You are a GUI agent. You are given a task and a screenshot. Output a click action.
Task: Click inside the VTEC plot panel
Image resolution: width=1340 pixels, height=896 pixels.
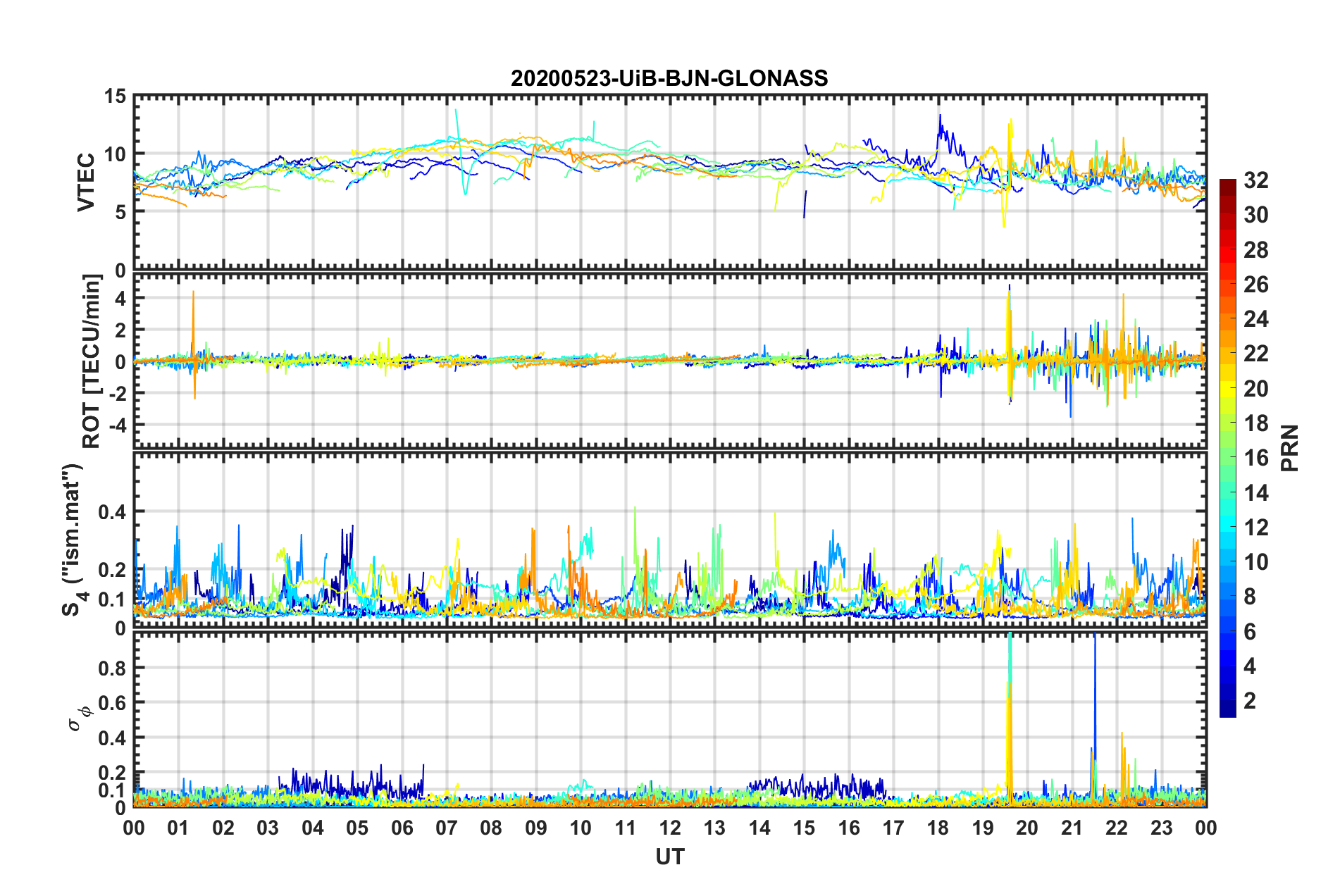point(669,182)
